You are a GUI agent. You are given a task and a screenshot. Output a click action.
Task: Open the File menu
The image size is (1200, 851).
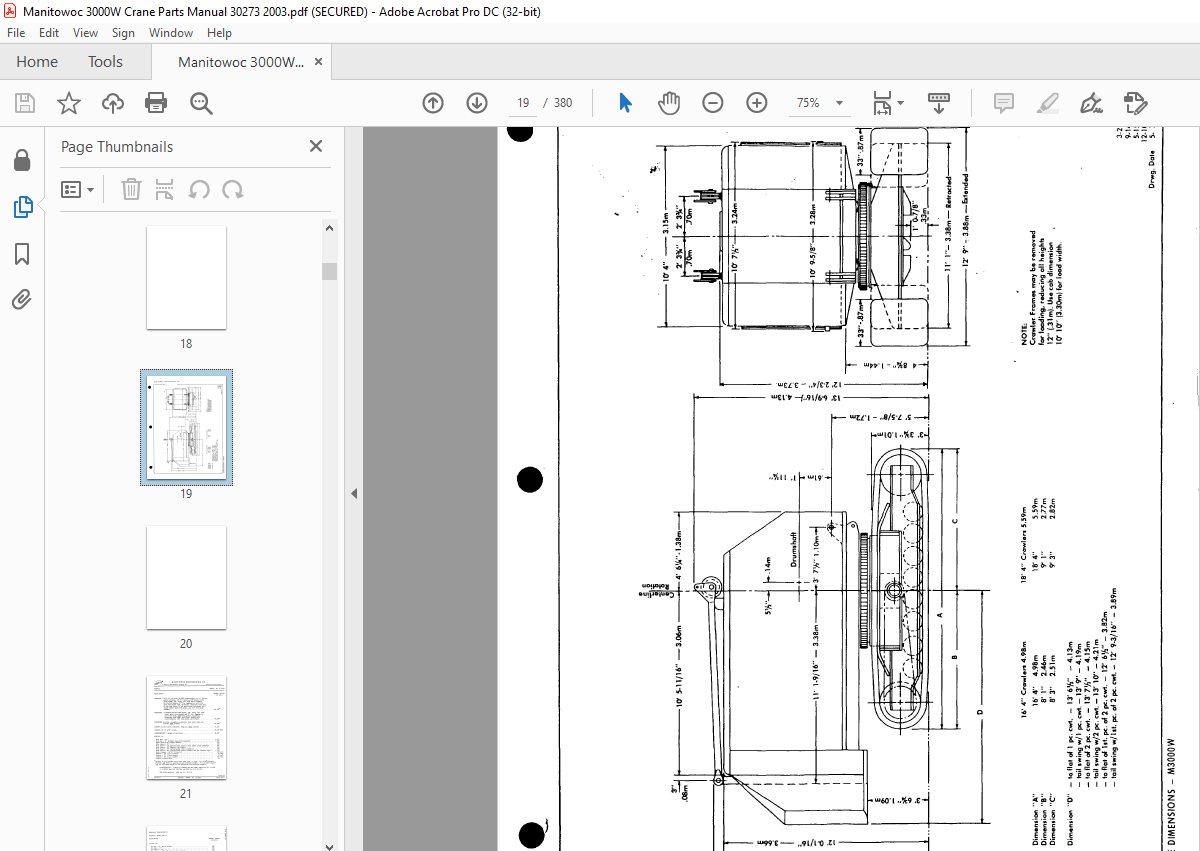[18, 33]
